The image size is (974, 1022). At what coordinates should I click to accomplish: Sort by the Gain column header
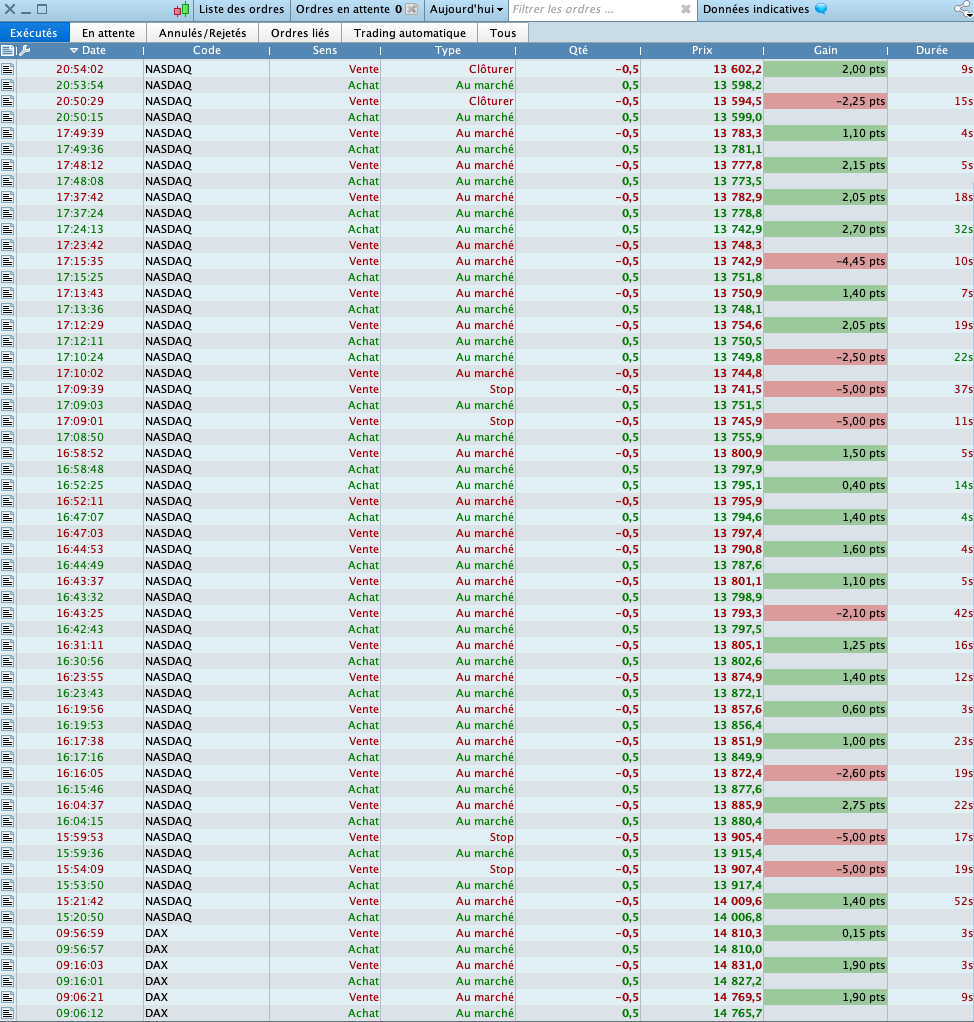825,50
